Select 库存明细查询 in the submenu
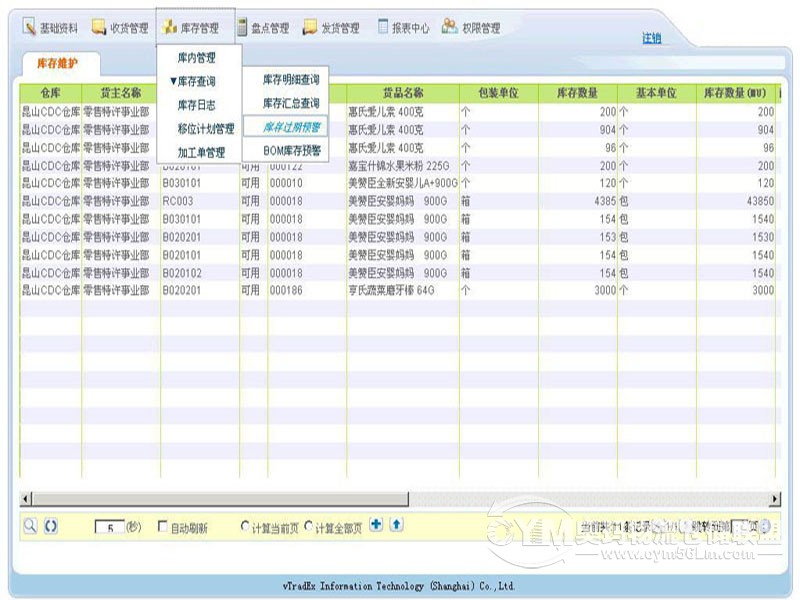The width and height of the screenshot is (800, 600). coord(291,79)
